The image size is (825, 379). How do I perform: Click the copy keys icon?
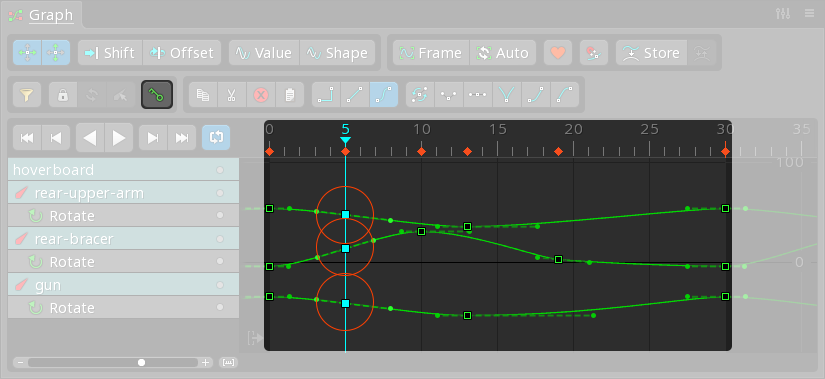[x=203, y=95]
